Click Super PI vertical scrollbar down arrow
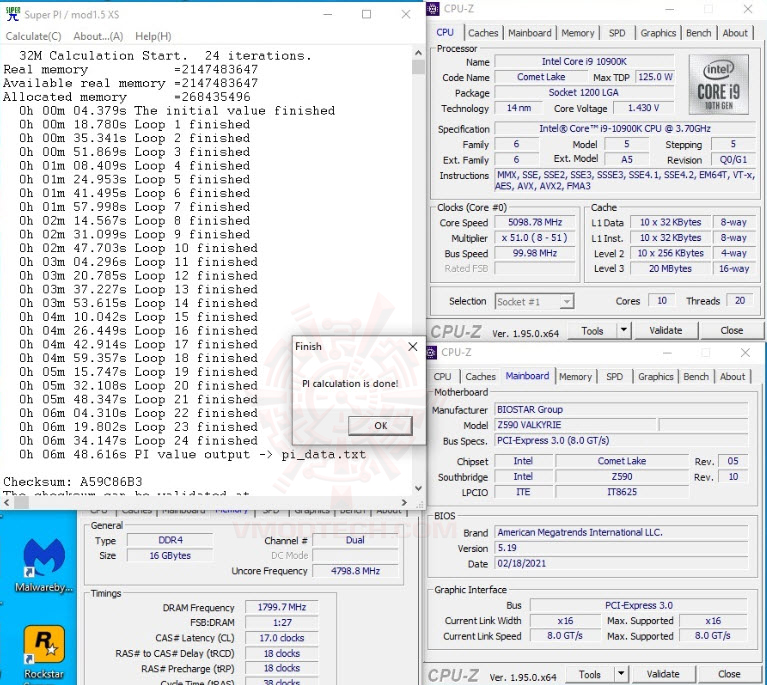The image size is (767, 685). [418, 488]
